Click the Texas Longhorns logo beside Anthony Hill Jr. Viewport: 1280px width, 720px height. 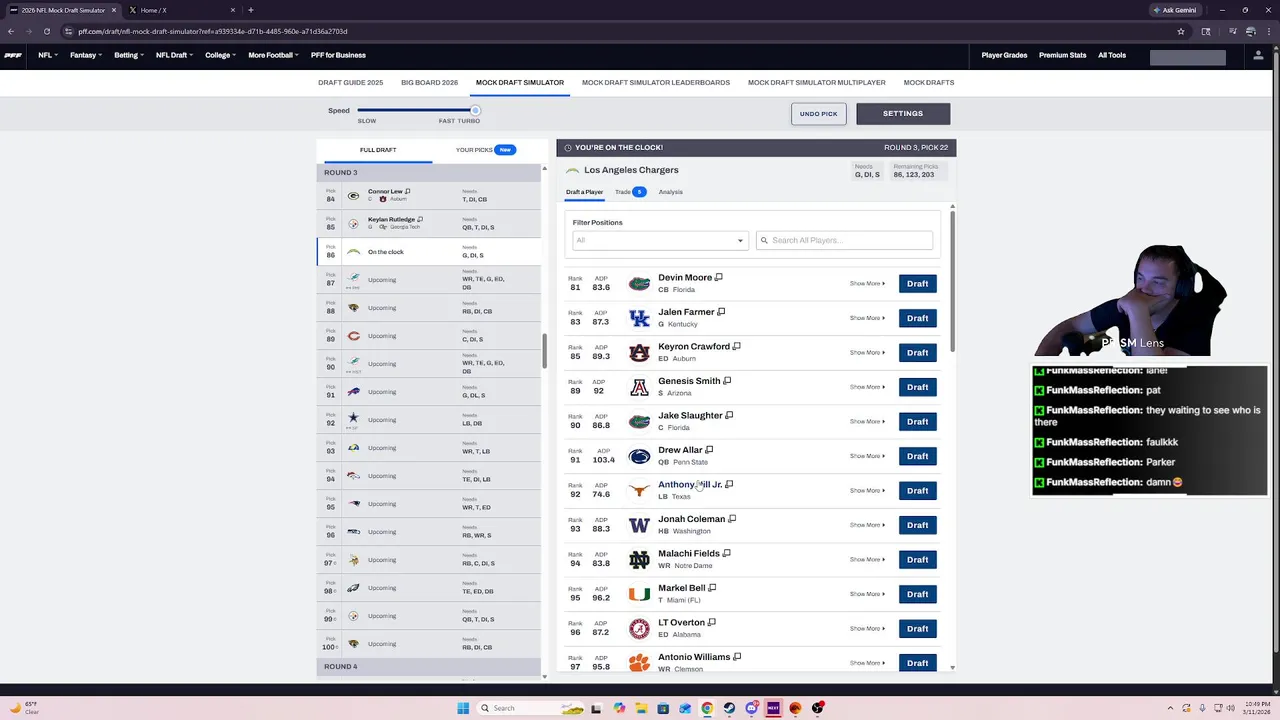coord(639,491)
